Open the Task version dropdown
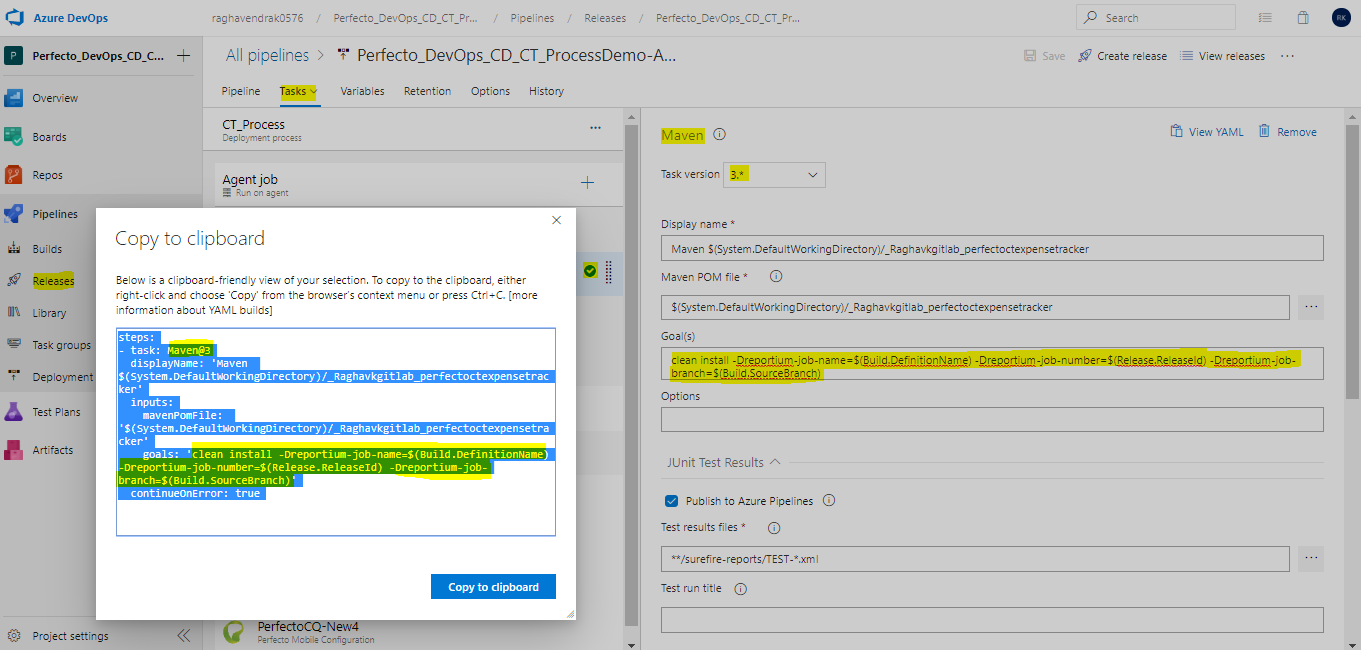This screenshot has height=650, width=1361. point(776,175)
